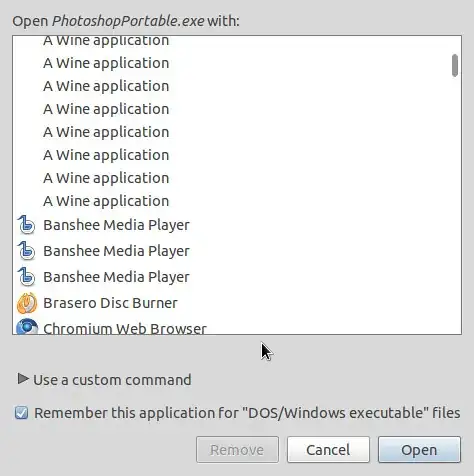
Task: Expand Use a custom command
Action: tap(23, 379)
